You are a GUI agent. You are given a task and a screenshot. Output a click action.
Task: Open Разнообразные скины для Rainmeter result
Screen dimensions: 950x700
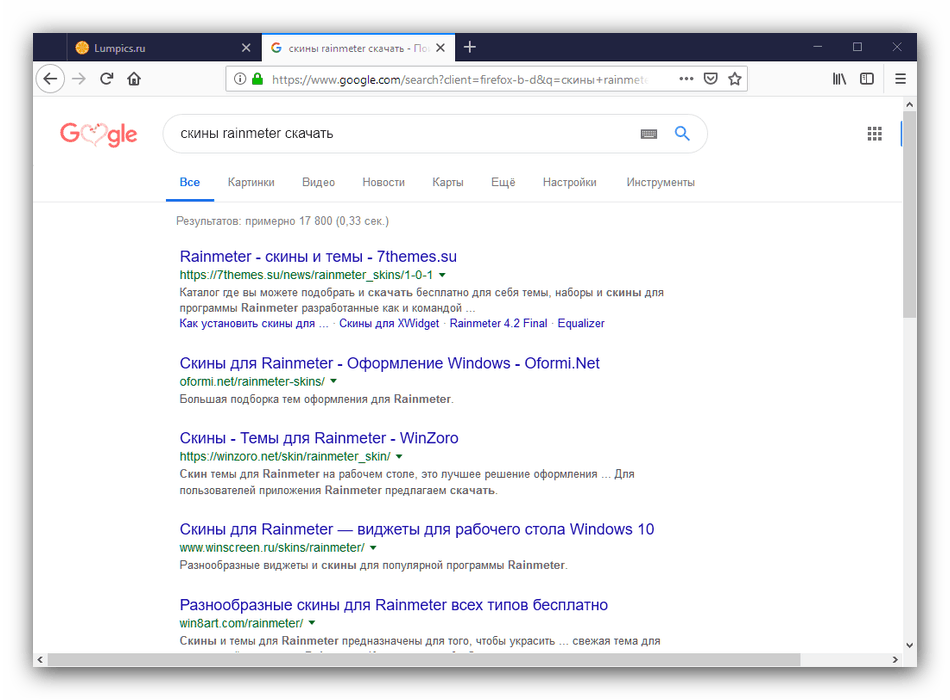click(x=394, y=605)
